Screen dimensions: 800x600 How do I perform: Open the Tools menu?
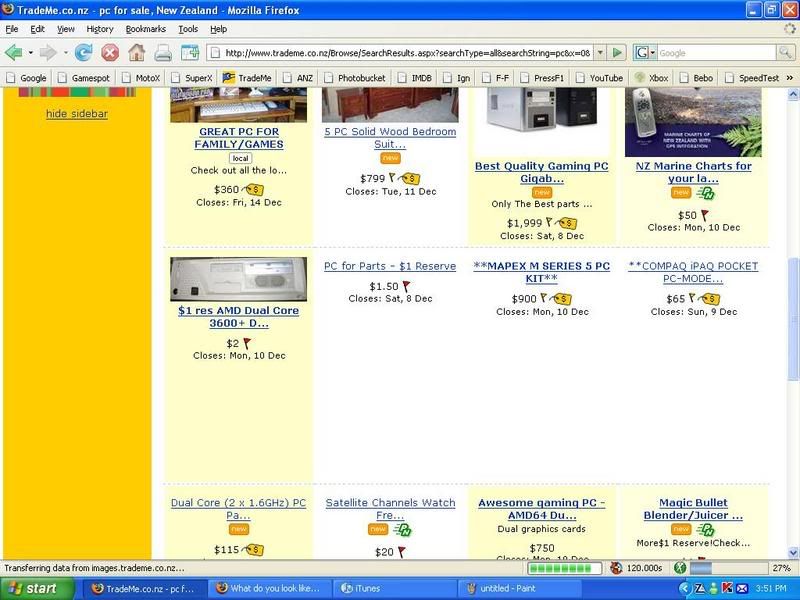(x=188, y=29)
